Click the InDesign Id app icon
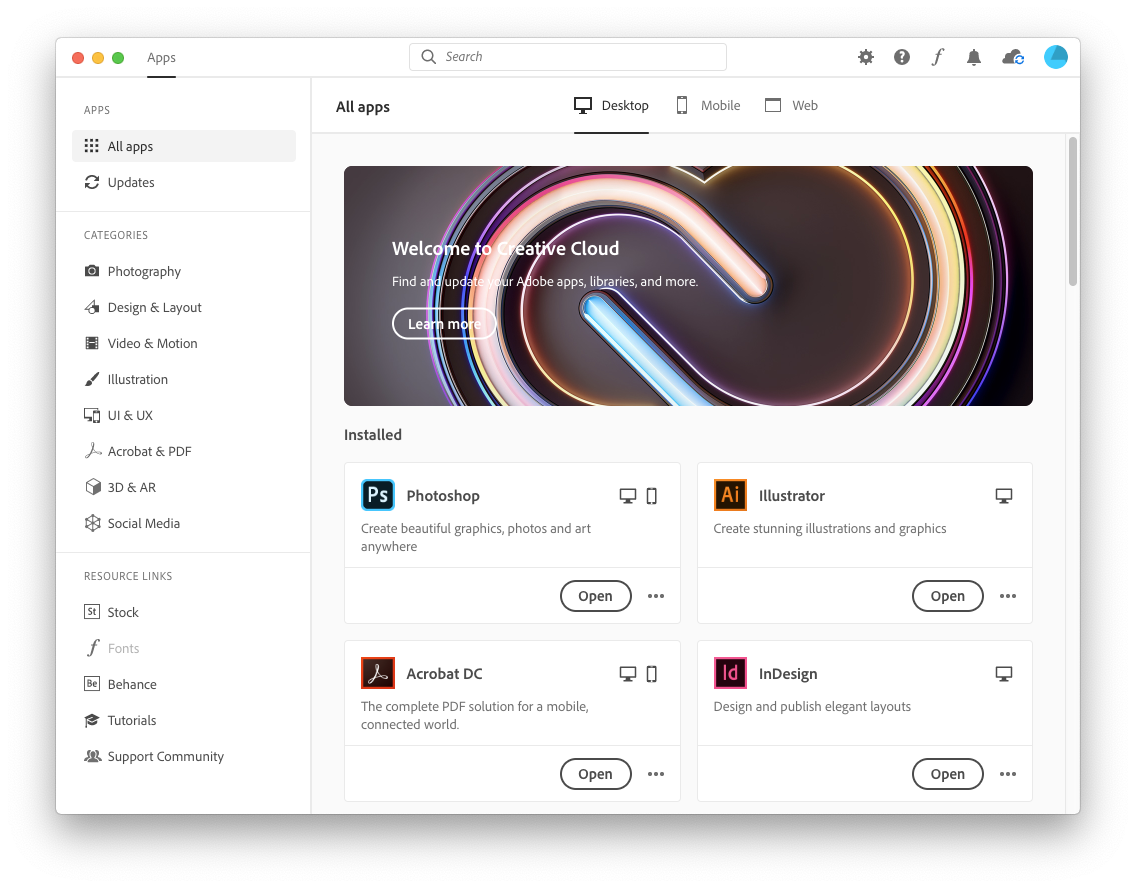Viewport: 1136px width, 888px height. tap(730, 673)
